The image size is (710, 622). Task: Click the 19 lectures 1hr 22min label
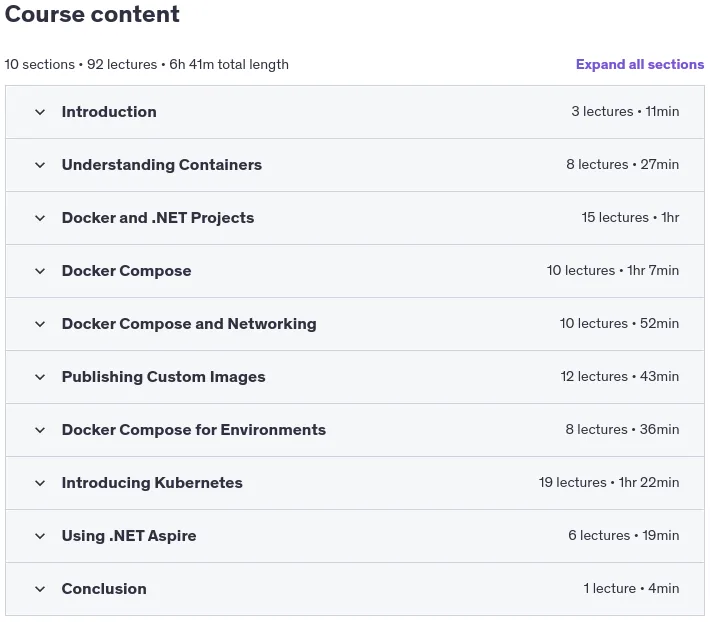[609, 482]
